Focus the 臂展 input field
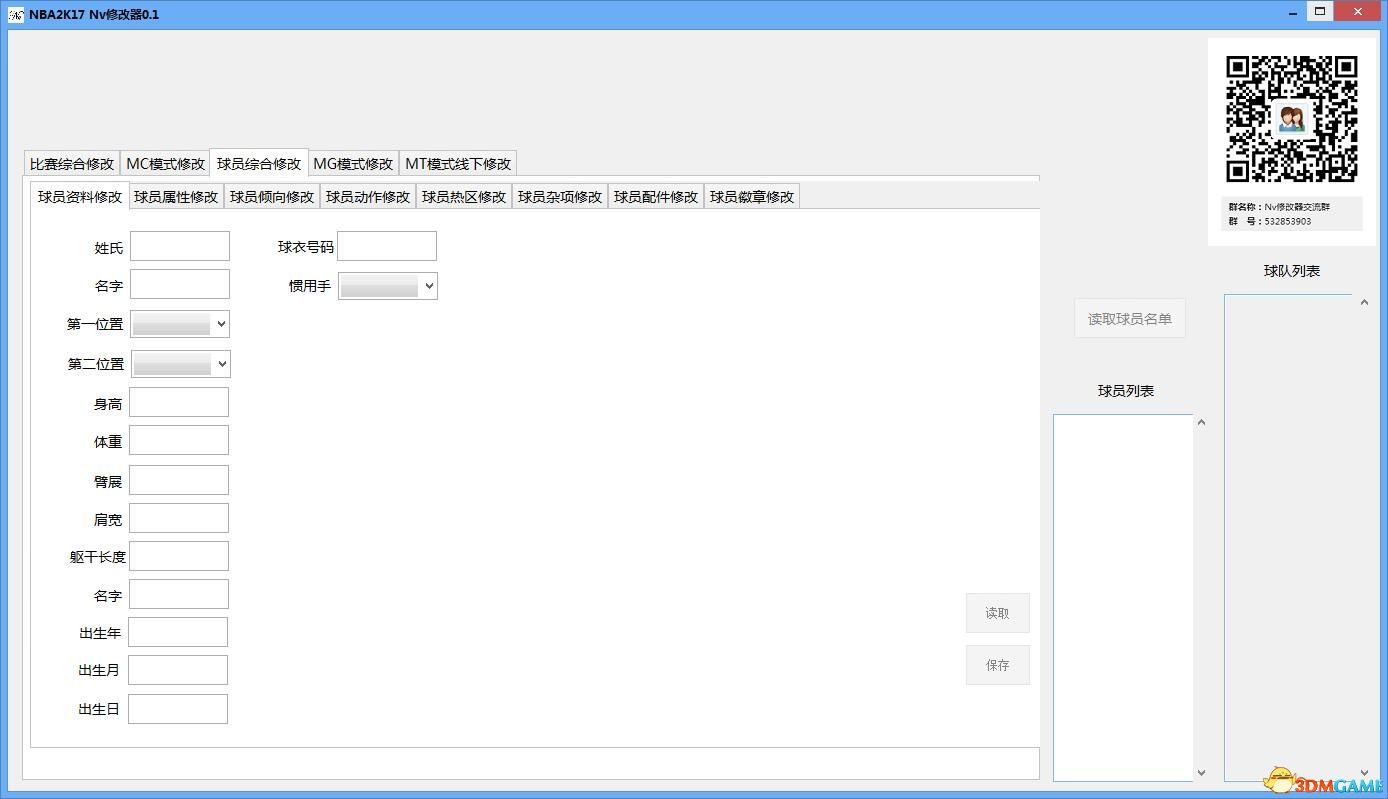This screenshot has height=799, width=1388. pyautogui.click(x=179, y=480)
